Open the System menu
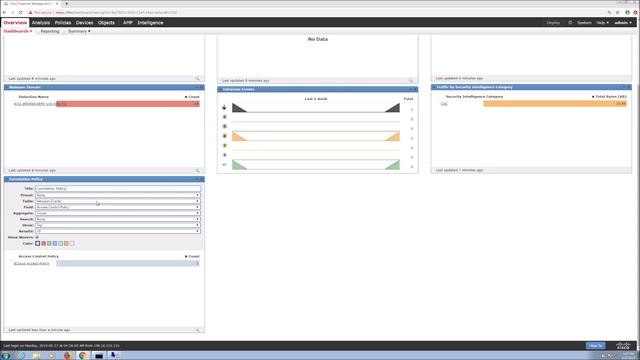 coord(584,22)
